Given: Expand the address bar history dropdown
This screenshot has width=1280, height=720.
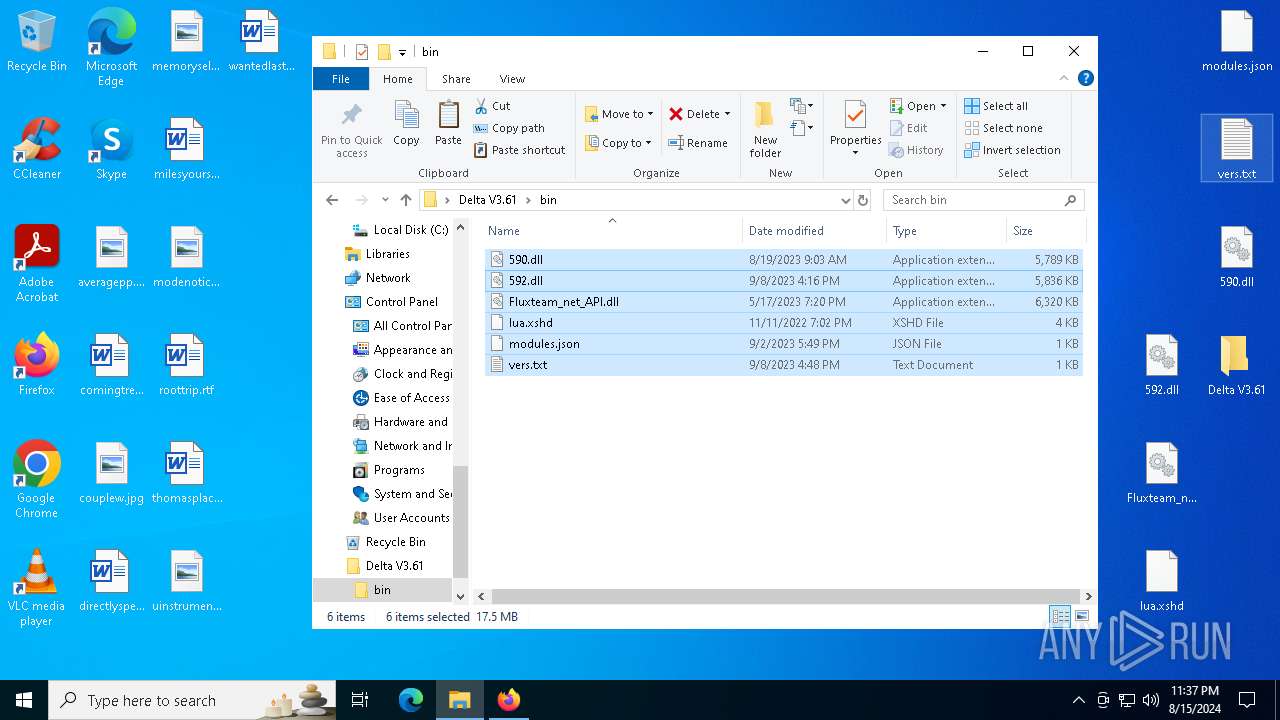Looking at the screenshot, I should point(846,200).
